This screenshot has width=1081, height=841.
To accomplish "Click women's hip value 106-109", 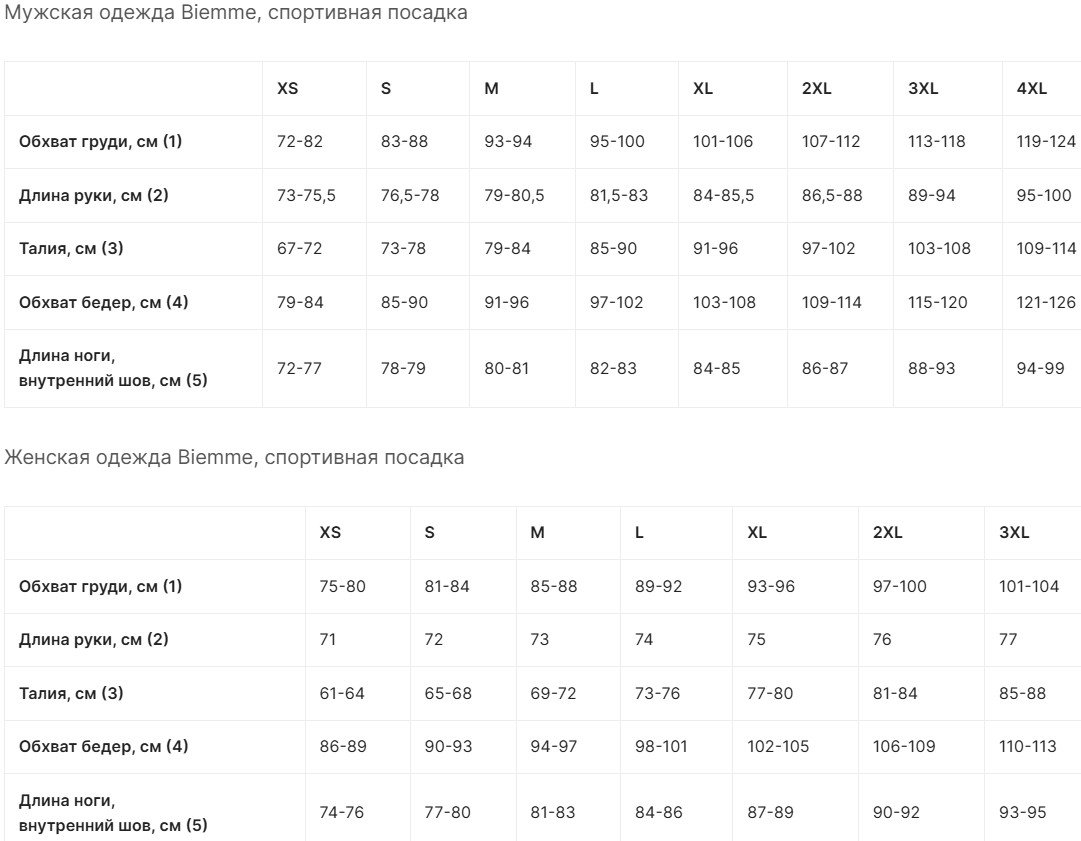I will pos(904,746).
